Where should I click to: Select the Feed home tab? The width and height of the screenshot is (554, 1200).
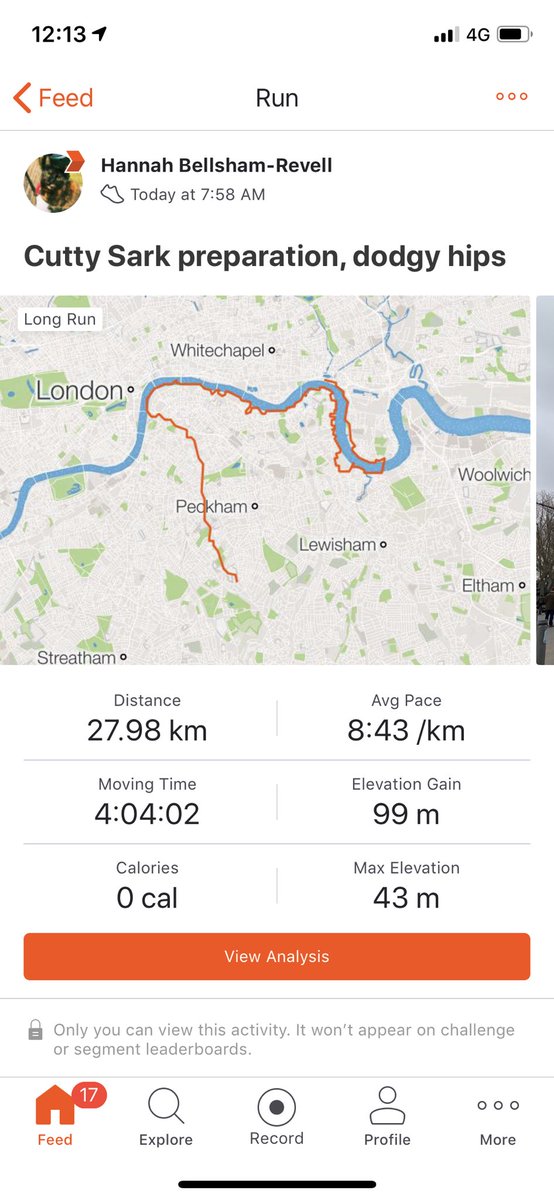pyautogui.click(x=54, y=1117)
